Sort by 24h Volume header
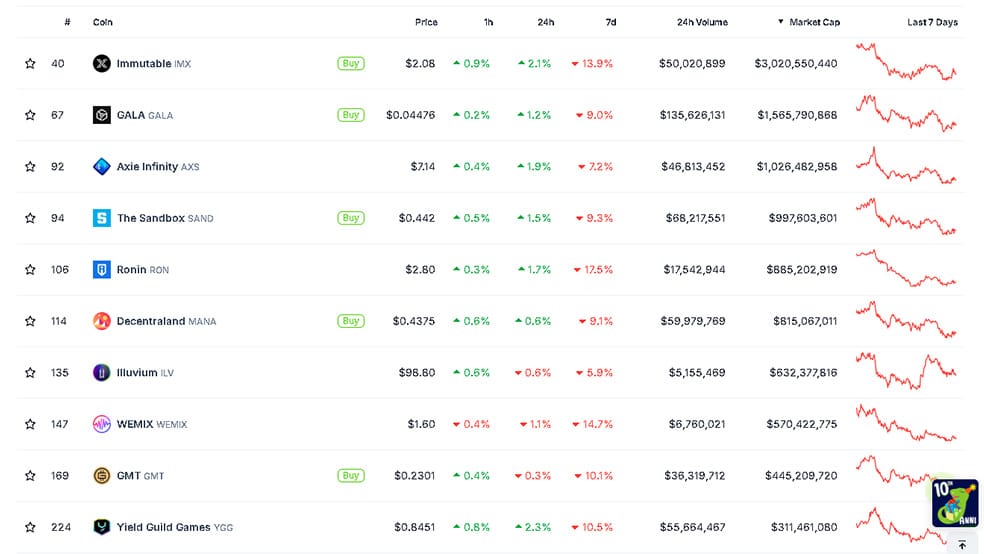Image resolution: width=984 pixels, height=554 pixels. pos(702,22)
